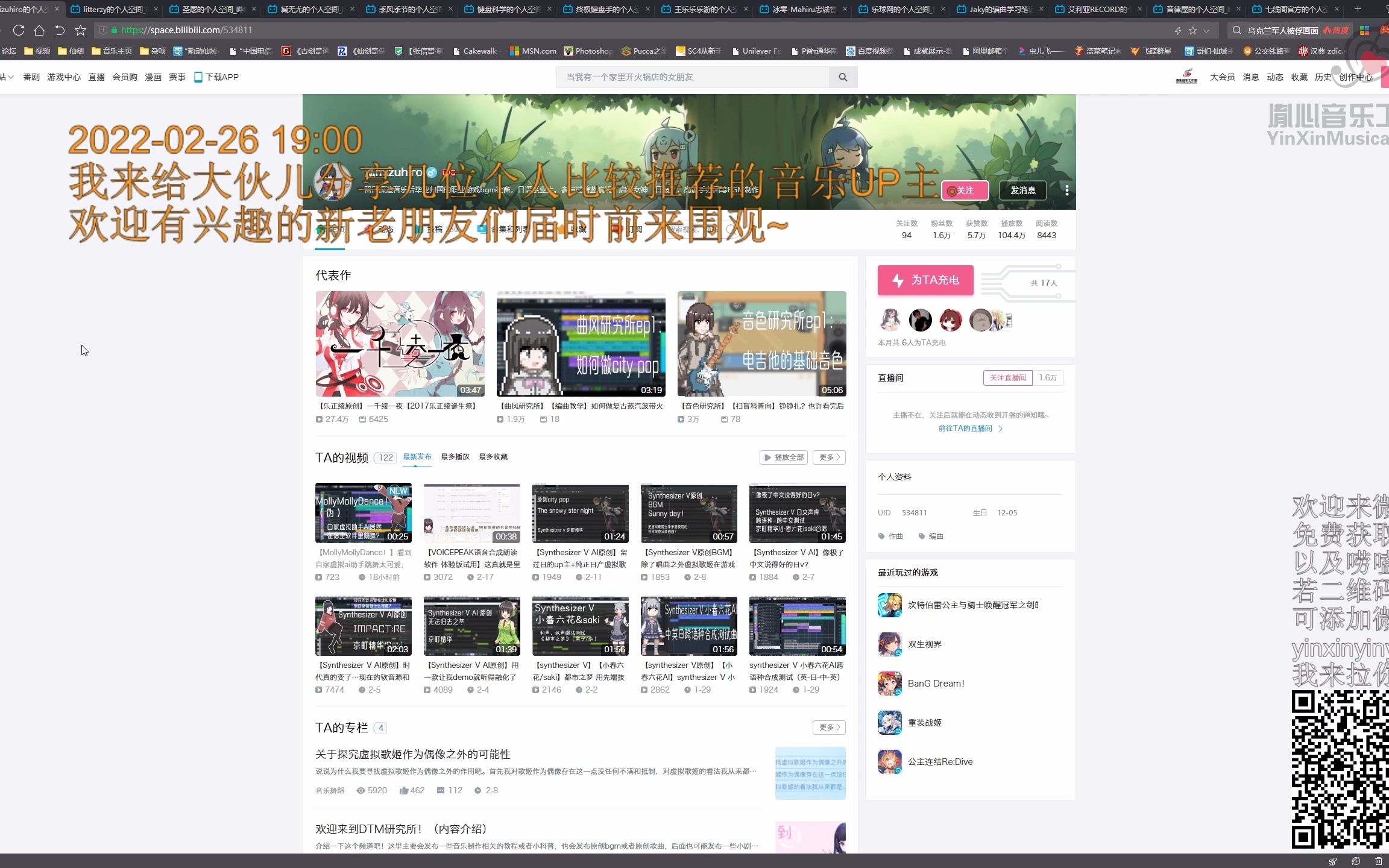Click the 发消息 message button
This screenshot has height=868, width=1389.
pos(1023,190)
